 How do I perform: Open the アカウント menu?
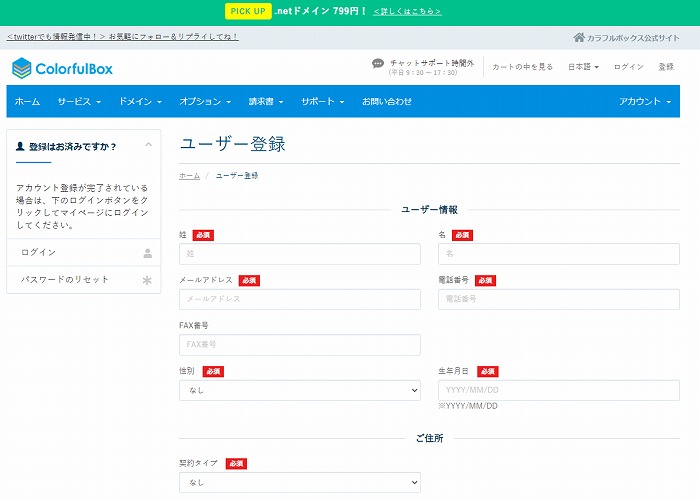tap(644, 102)
